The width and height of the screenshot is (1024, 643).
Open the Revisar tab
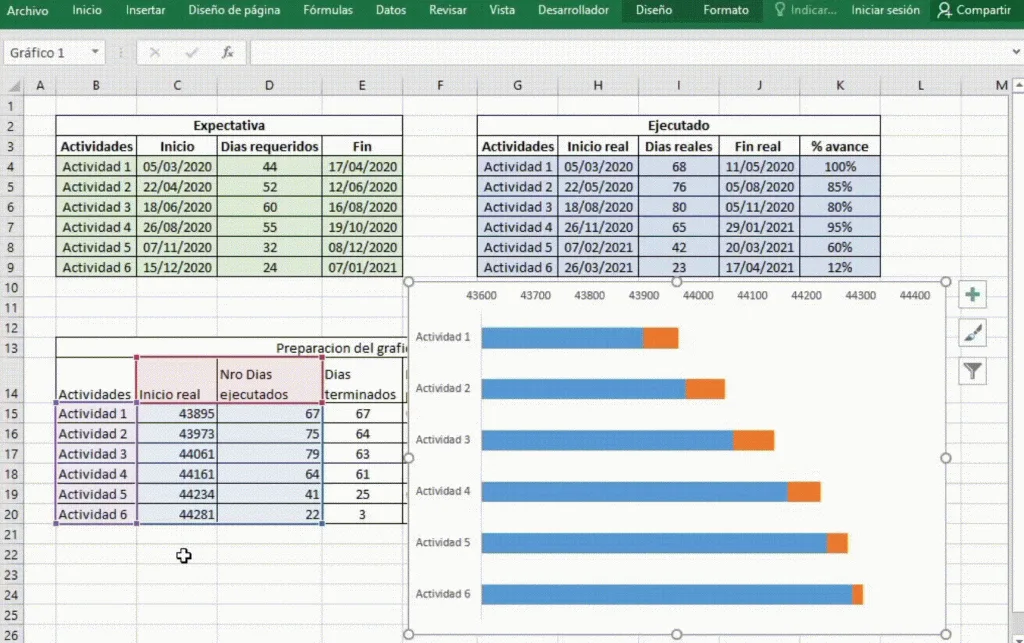447,10
